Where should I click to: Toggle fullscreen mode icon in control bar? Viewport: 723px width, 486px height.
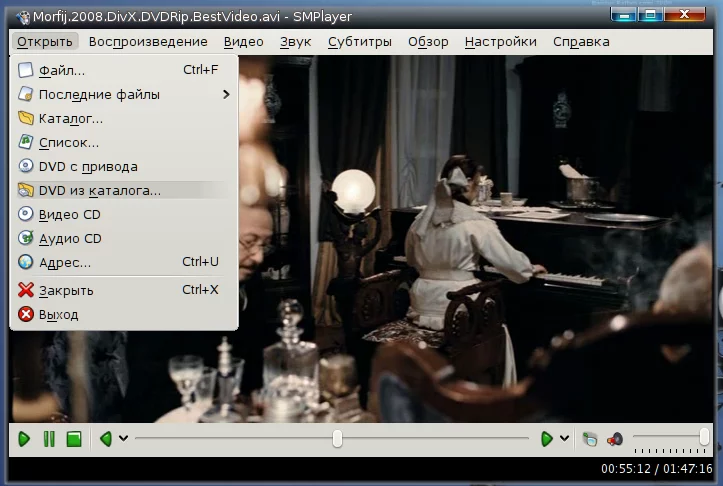(590, 439)
